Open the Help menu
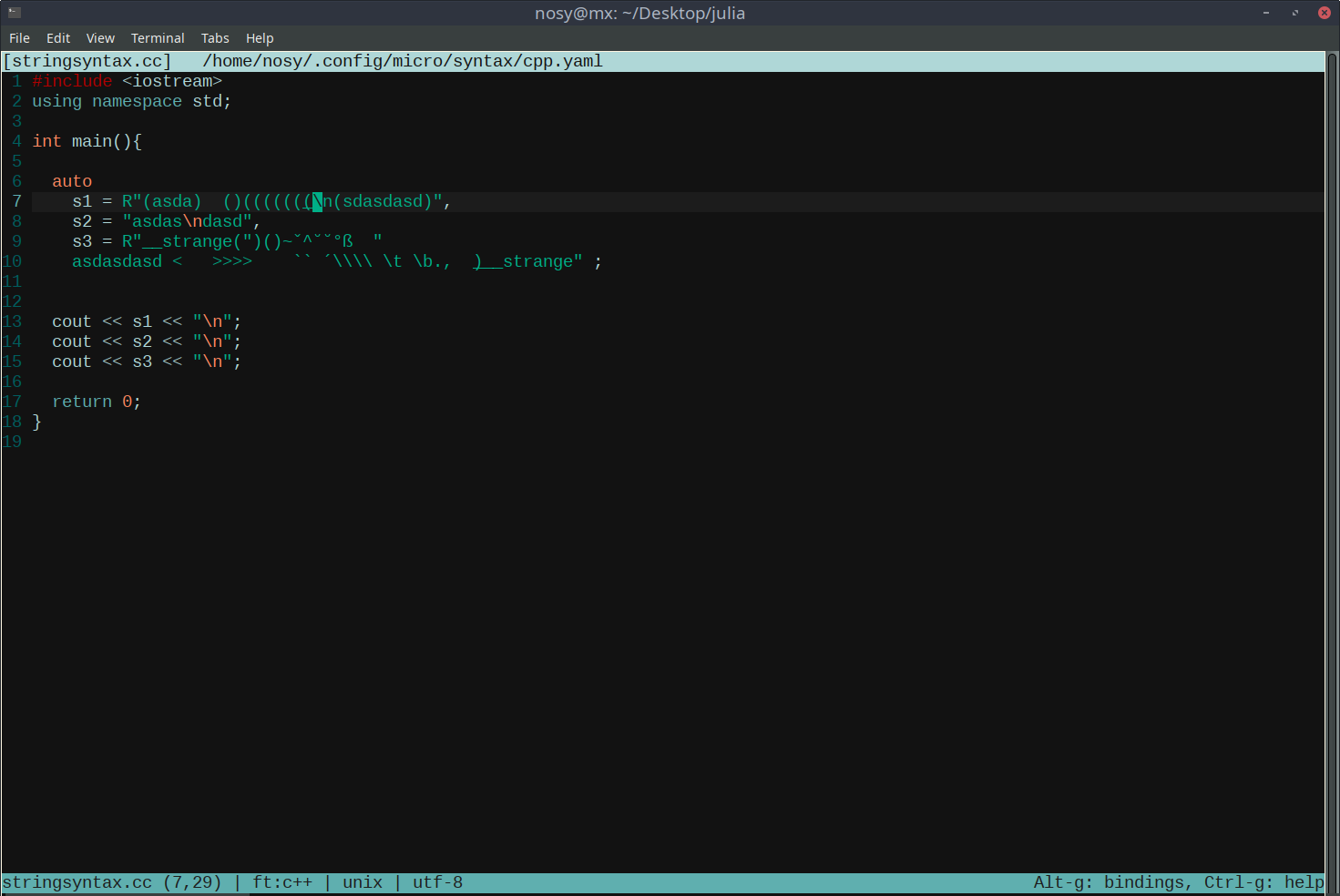The image size is (1340, 896). (x=260, y=37)
